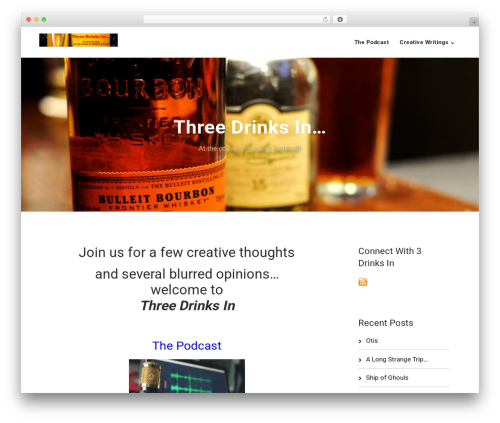
Task: Click the Connect With 3 Drinks In heading
Action: pos(390,257)
